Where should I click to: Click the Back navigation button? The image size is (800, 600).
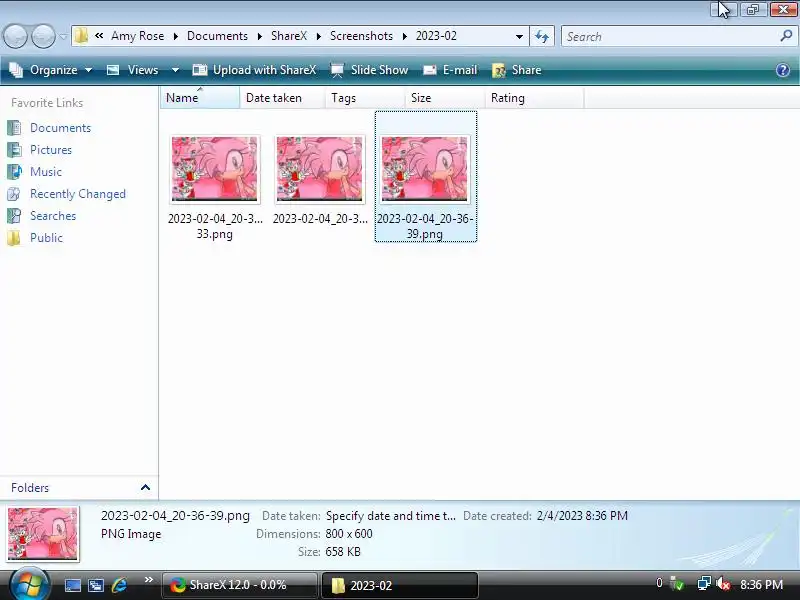15,37
